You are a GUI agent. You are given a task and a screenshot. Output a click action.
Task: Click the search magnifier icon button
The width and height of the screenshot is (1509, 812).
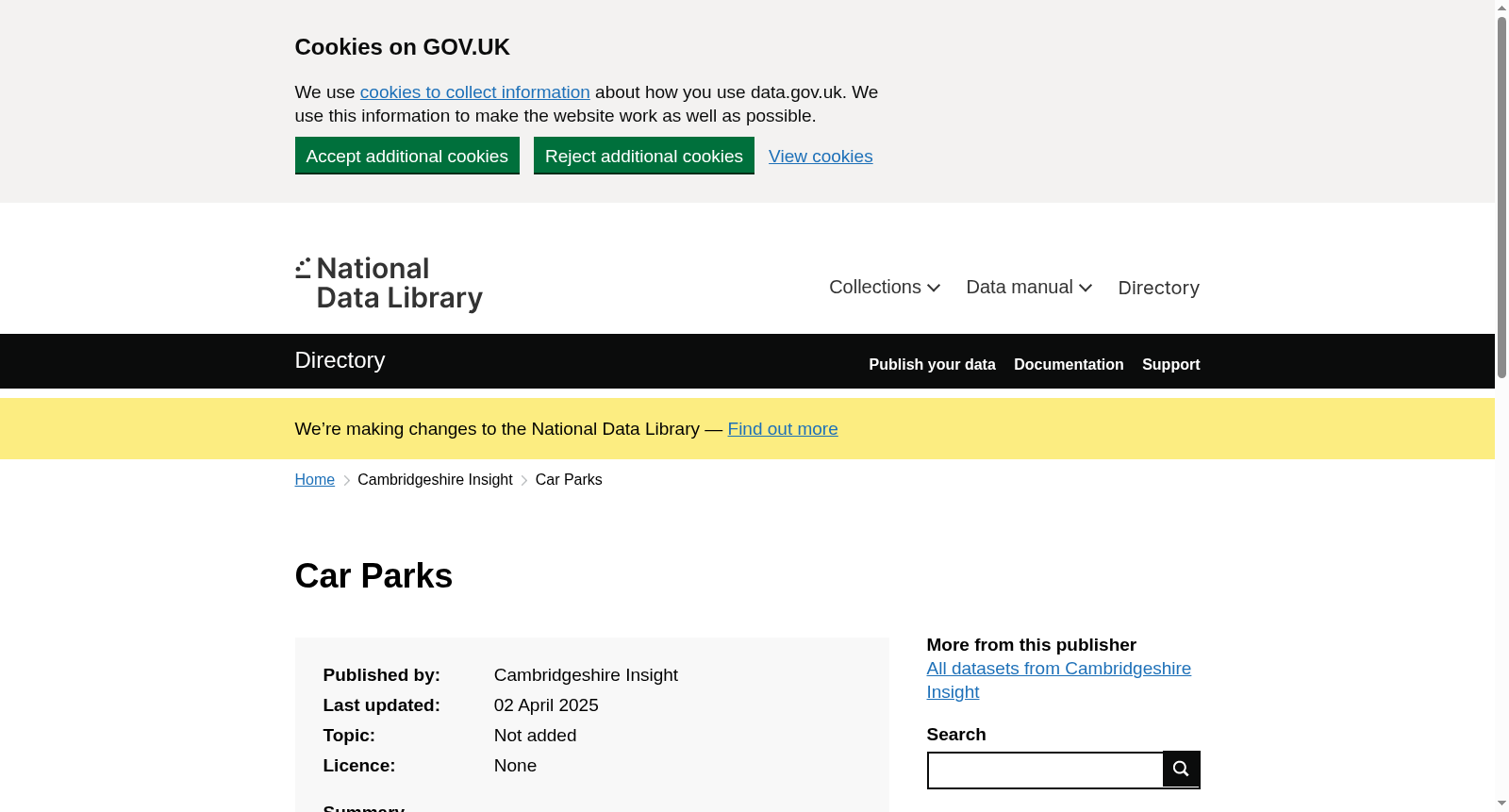point(1181,770)
